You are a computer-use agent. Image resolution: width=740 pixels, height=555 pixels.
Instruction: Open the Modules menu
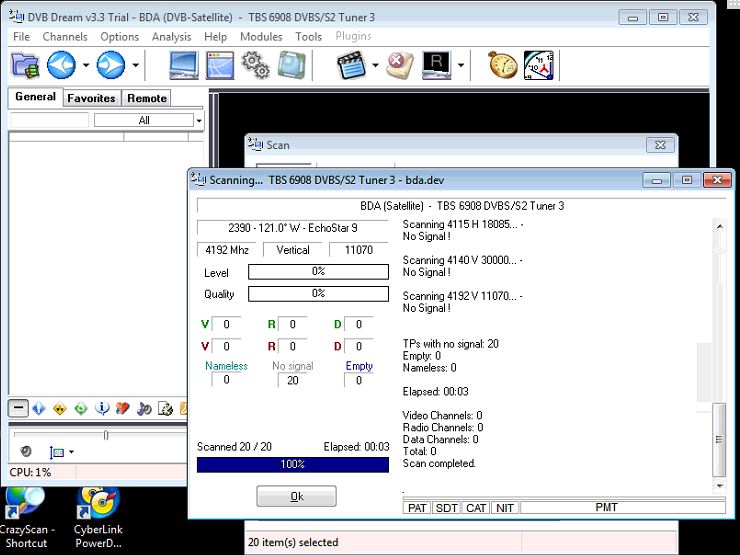[261, 37]
